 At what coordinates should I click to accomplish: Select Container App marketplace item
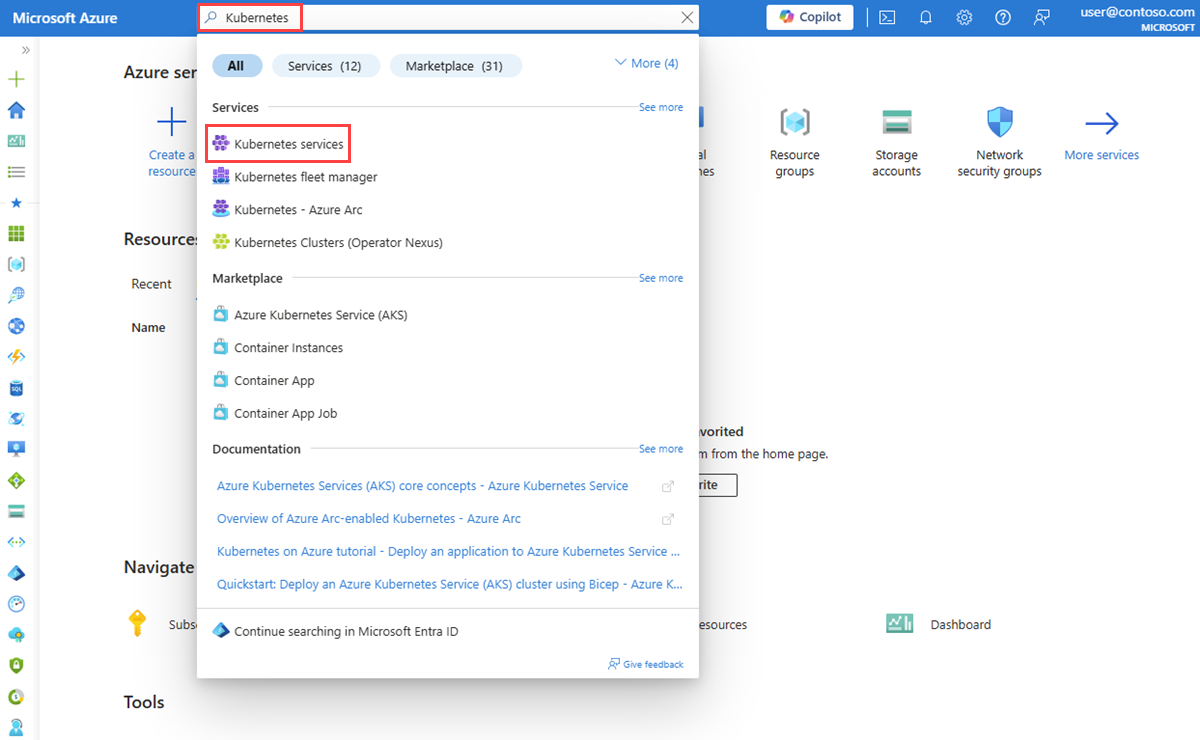point(264,381)
